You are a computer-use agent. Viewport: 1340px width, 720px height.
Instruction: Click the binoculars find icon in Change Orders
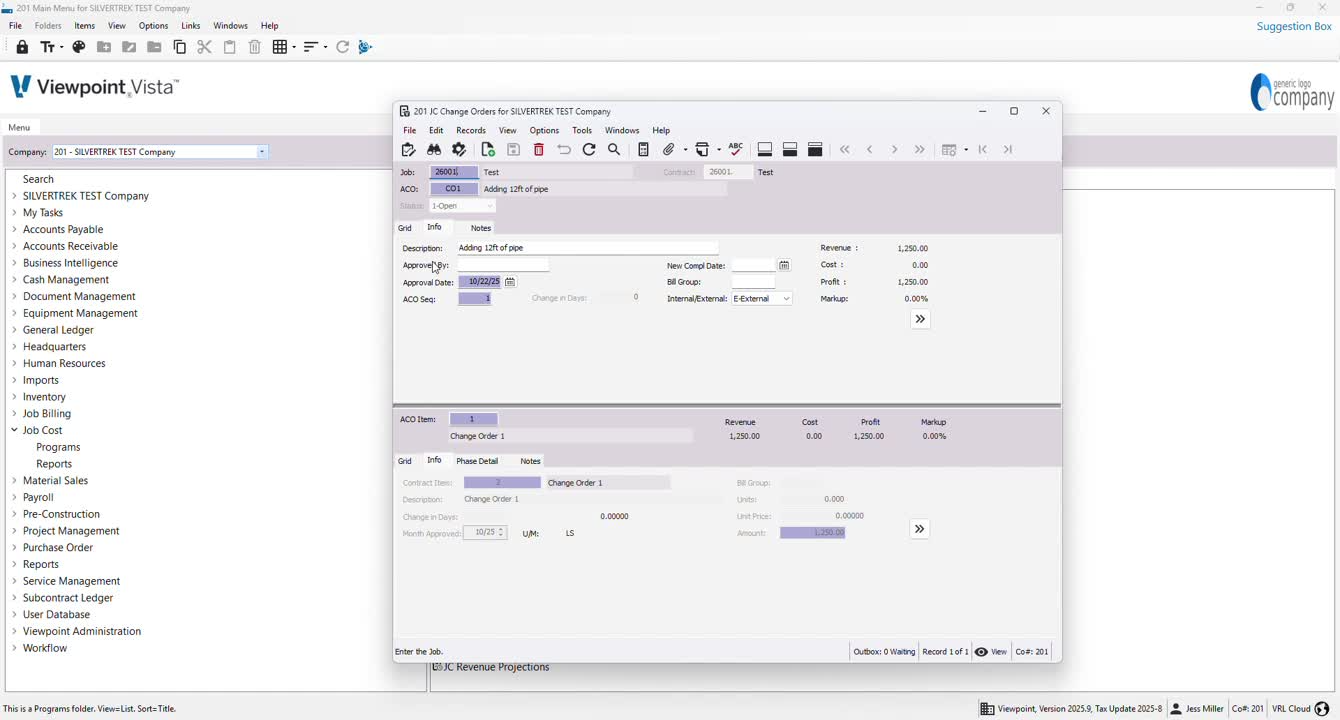pyautogui.click(x=434, y=150)
